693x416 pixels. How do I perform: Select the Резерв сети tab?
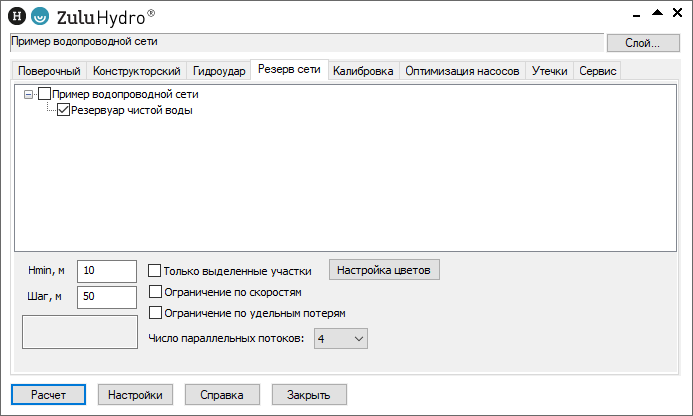[289, 69]
